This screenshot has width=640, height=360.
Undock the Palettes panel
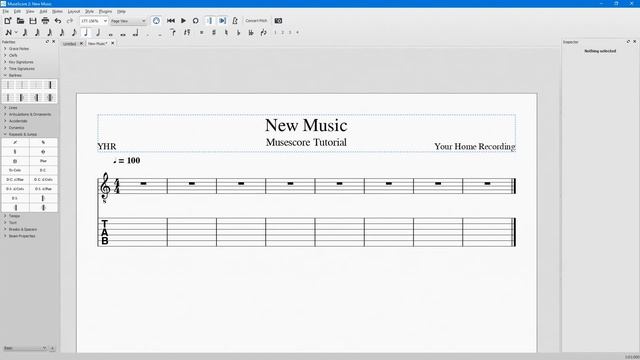point(47,42)
